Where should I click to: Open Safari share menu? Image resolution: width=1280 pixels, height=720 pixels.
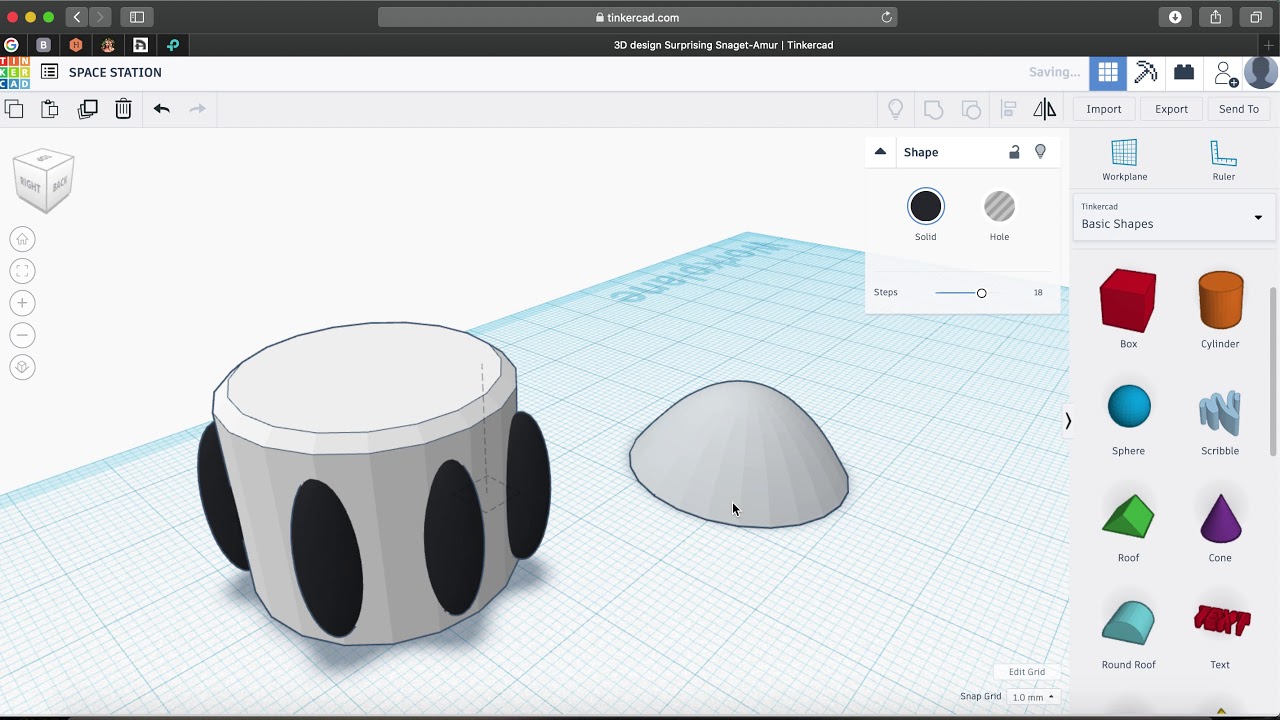pos(1216,17)
